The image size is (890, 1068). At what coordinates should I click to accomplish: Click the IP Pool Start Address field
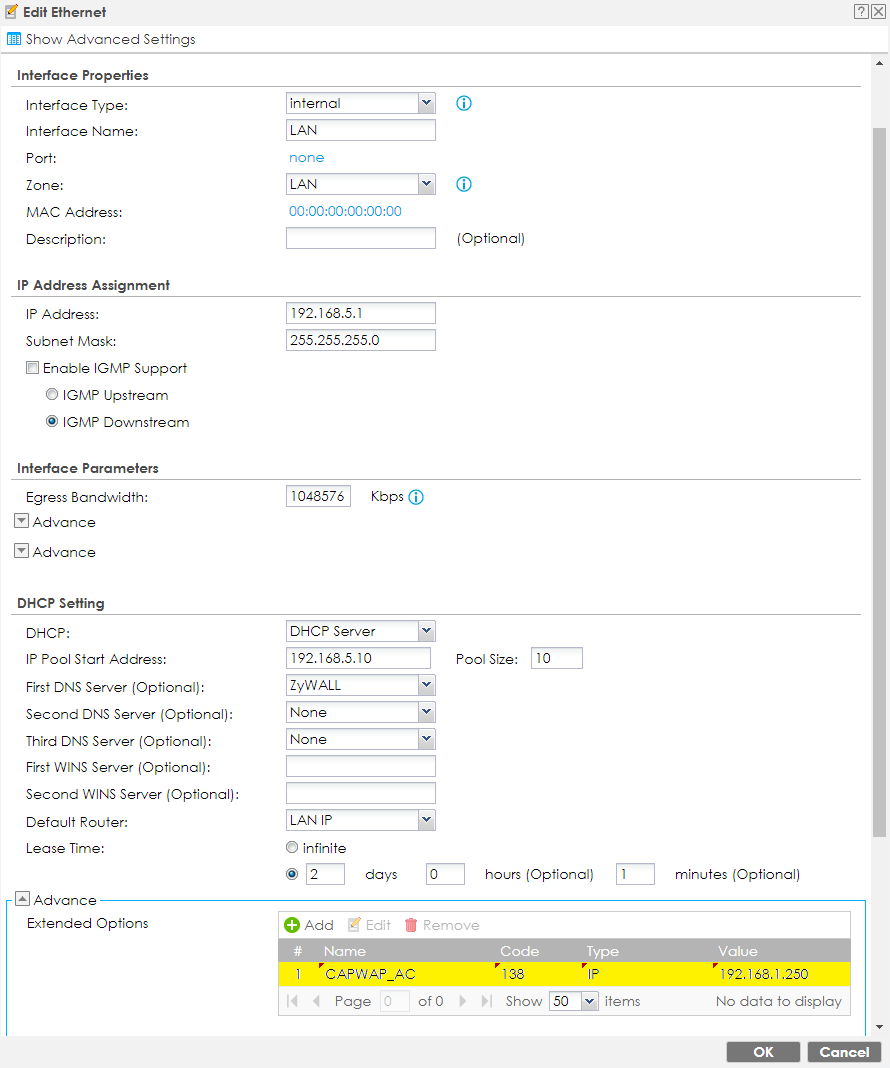click(358, 658)
